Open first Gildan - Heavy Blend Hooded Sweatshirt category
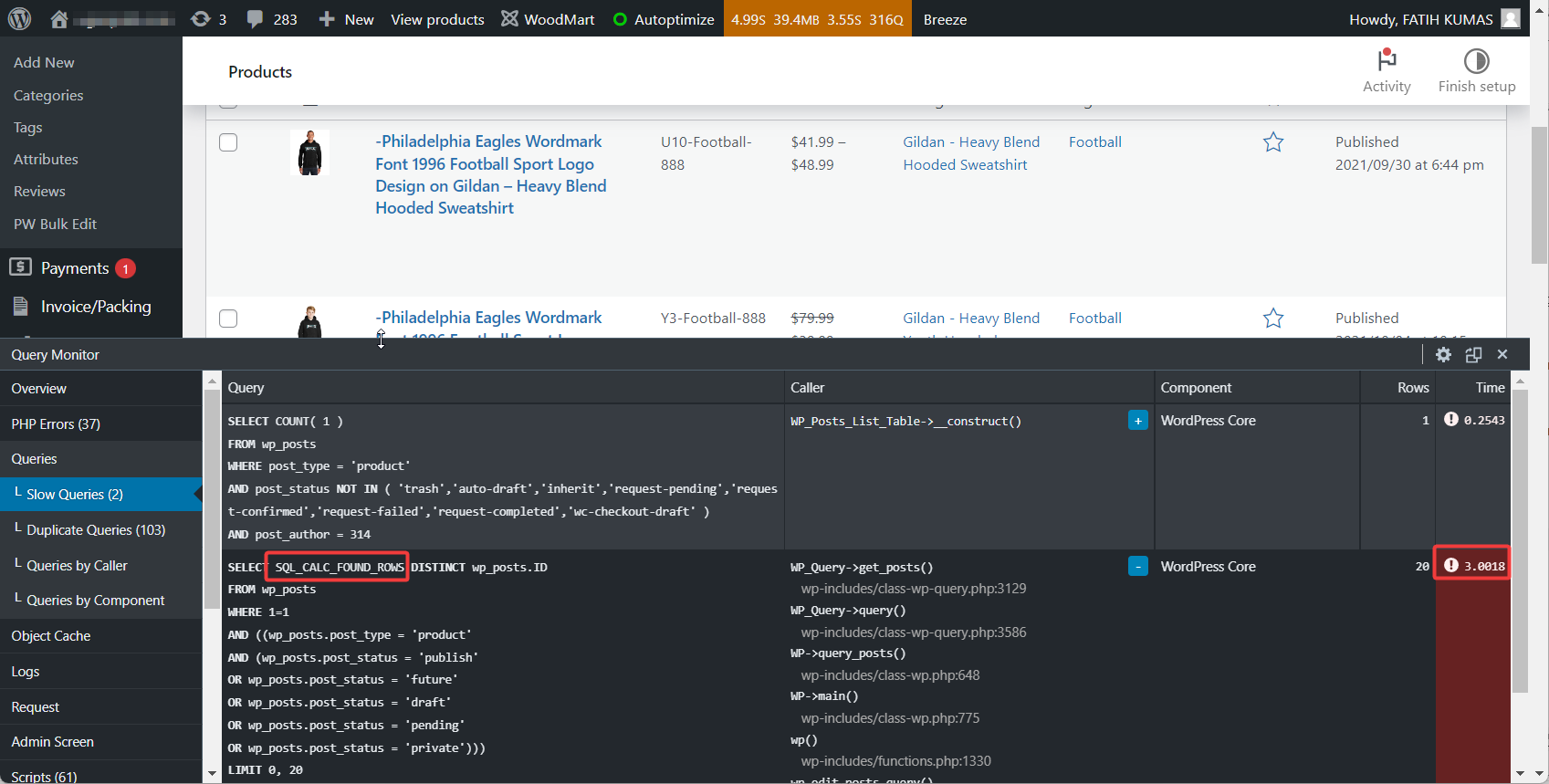The image size is (1549, 784). tap(971, 153)
